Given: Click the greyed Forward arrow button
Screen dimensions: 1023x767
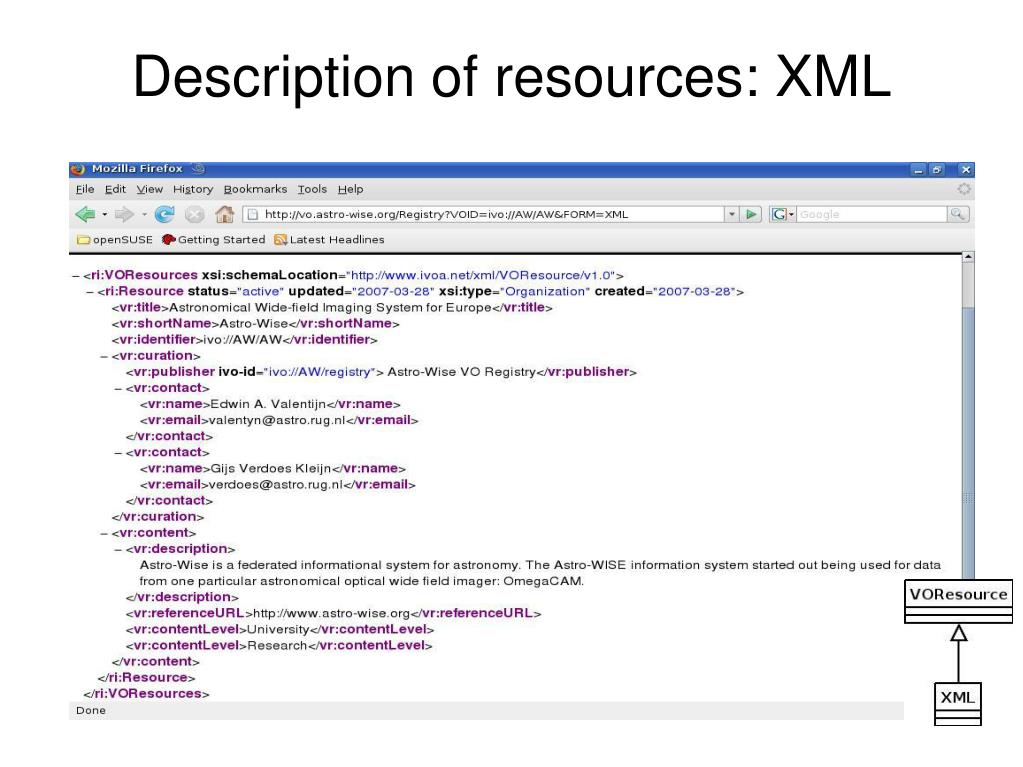Looking at the screenshot, I should (x=124, y=214).
